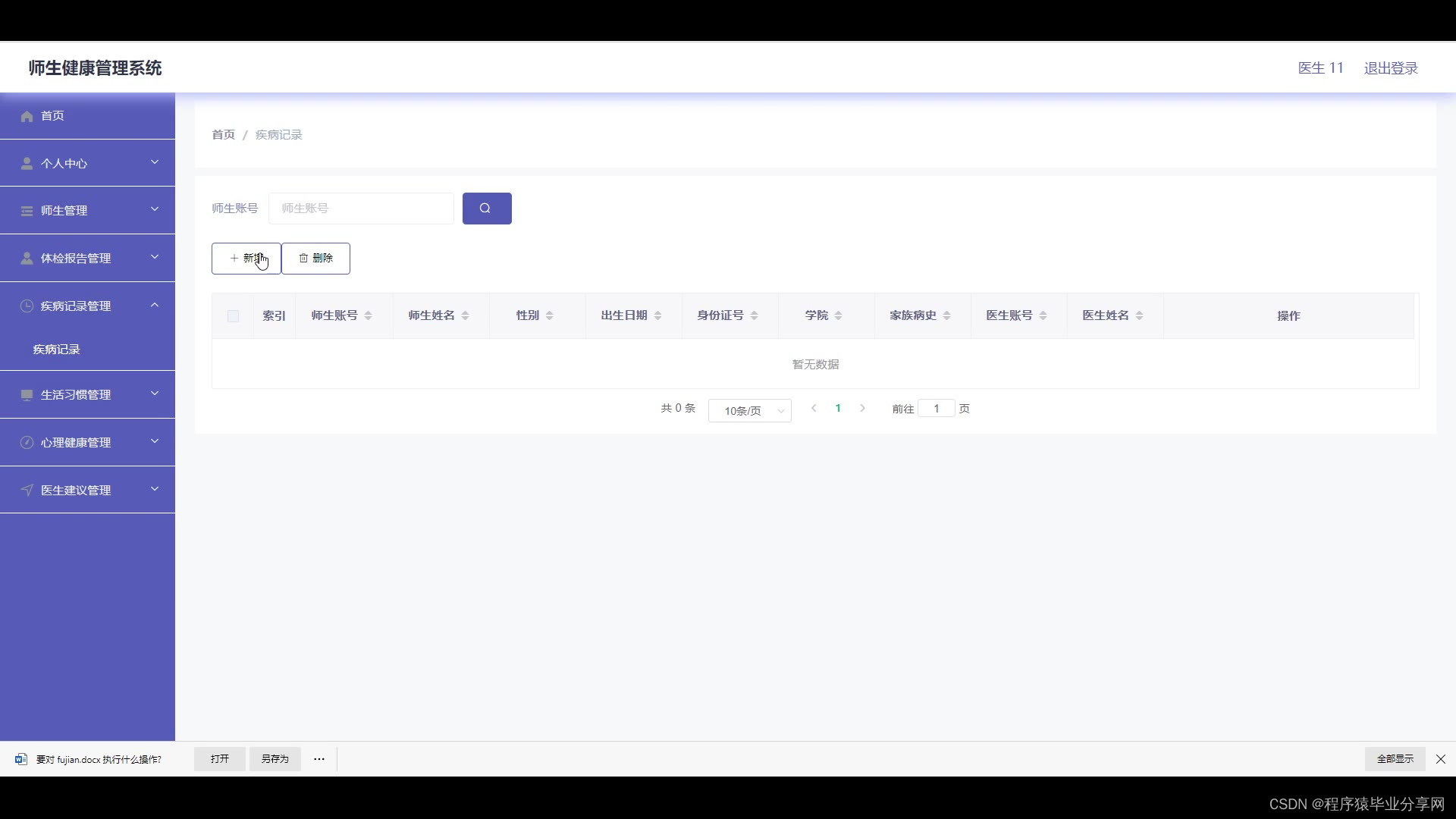Open the 医生建议管理 menu
The width and height of the screenshot is (1456, 819).
(87, 490)
